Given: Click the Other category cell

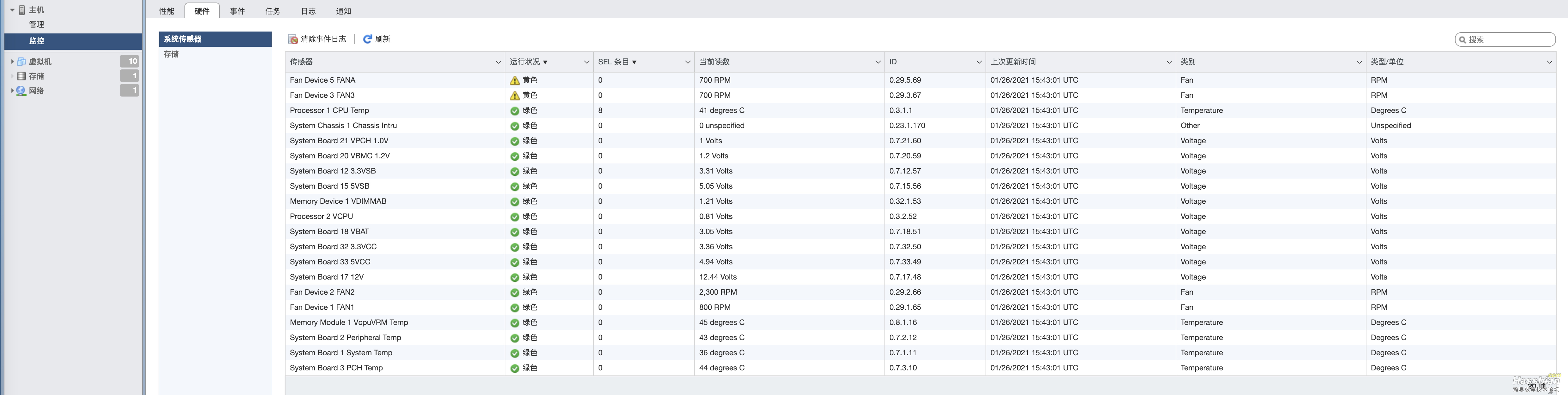Looking at the screenshot, I should [1190, 126].
